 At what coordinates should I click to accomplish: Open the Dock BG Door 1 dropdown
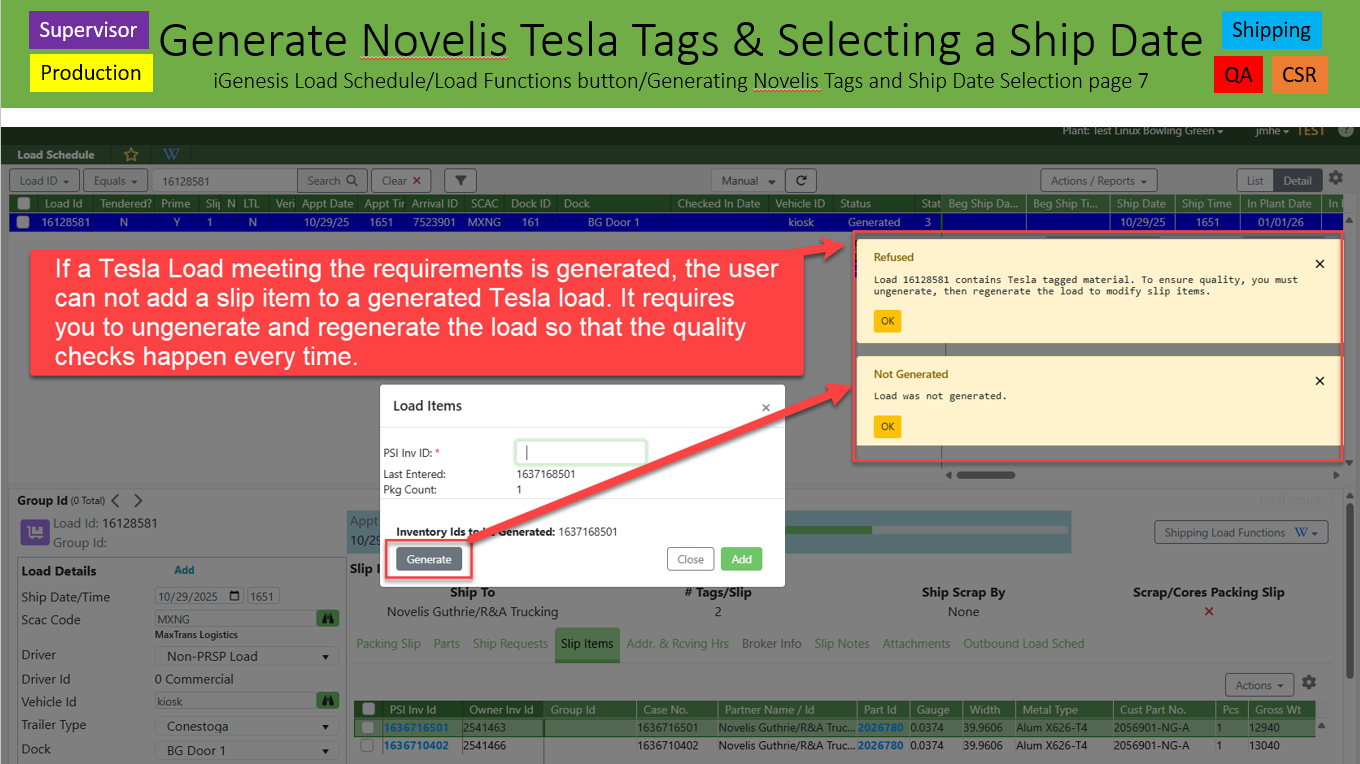coord(245,750)
